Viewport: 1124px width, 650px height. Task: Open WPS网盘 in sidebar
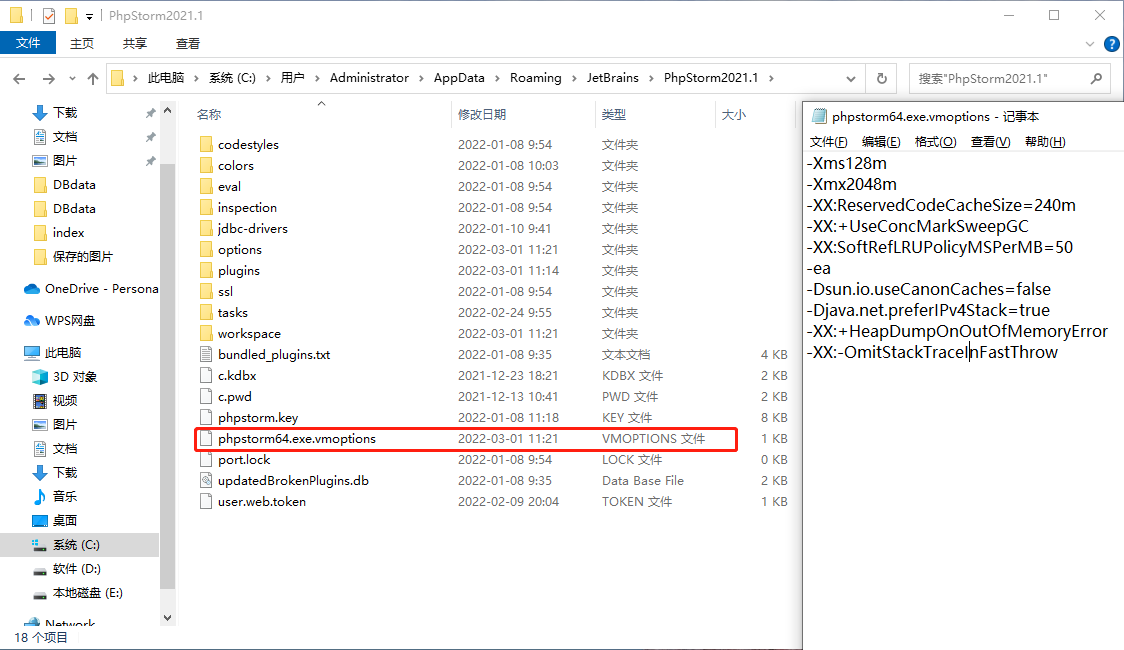point(70,321)
